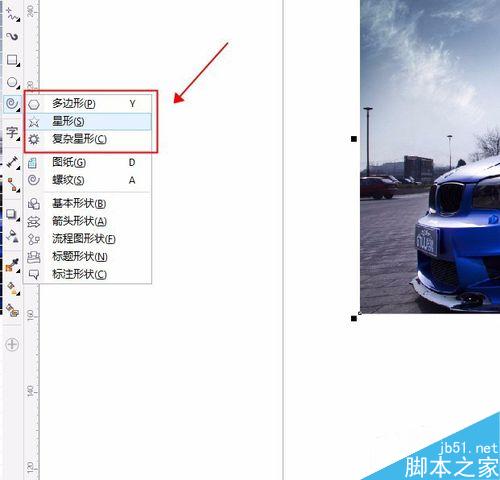Click the plus customize toolbox button
This screenshot has height=480, width=500.
click(x=12, y=344)
